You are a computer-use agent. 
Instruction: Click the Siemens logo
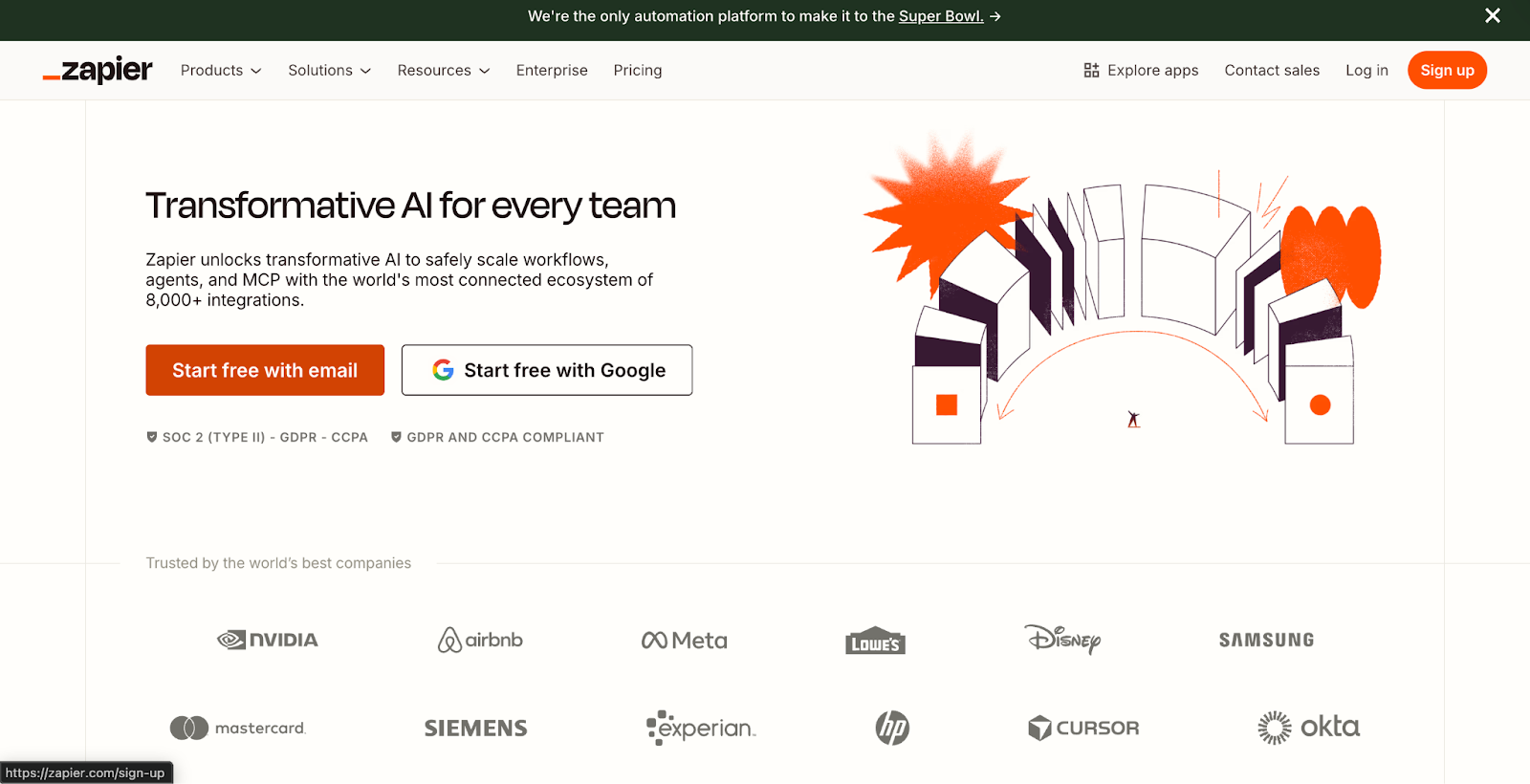click(x=475, y=729)
